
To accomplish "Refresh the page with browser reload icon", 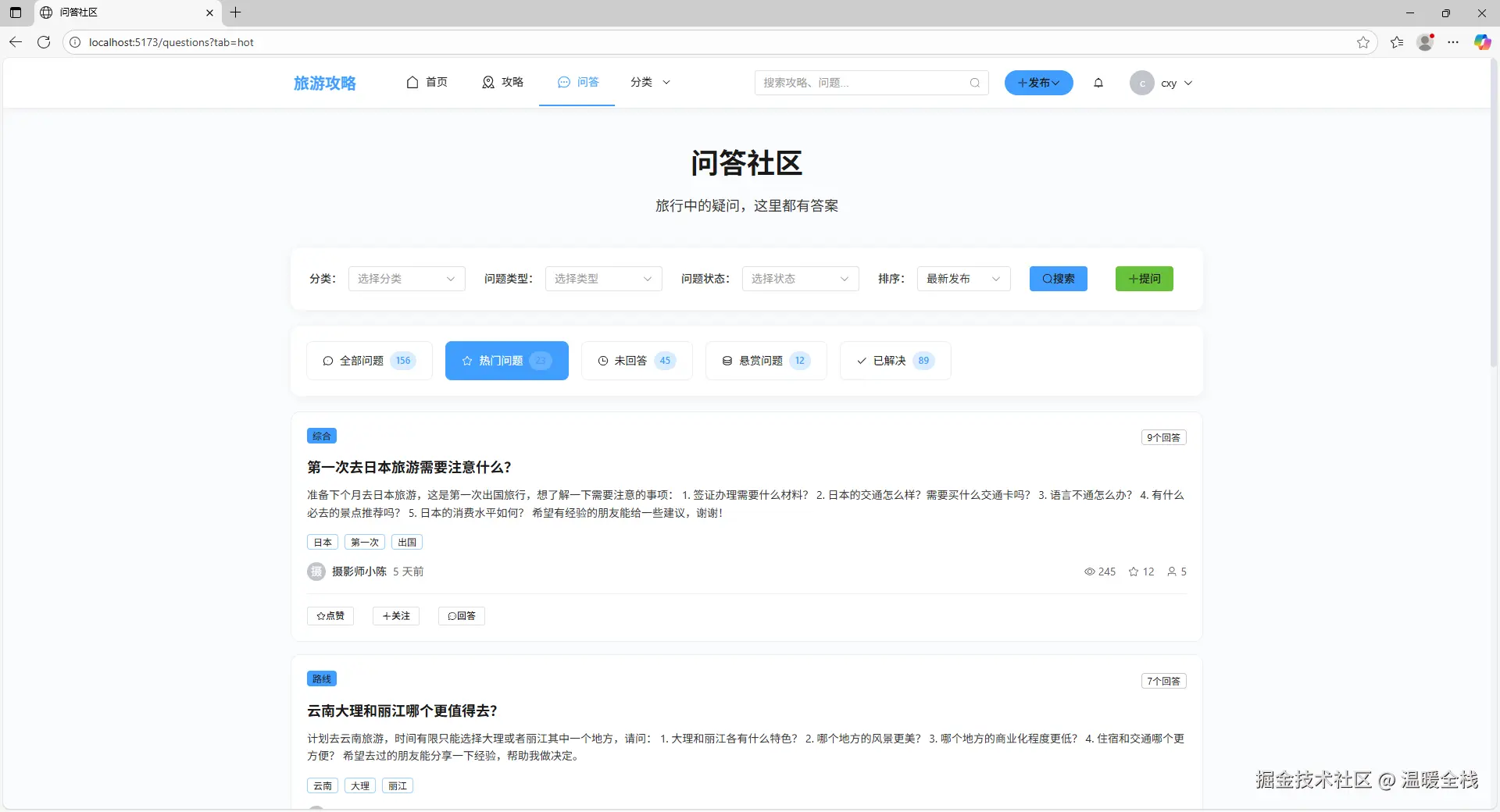I will pyautogui.click(x=44, y=42).
